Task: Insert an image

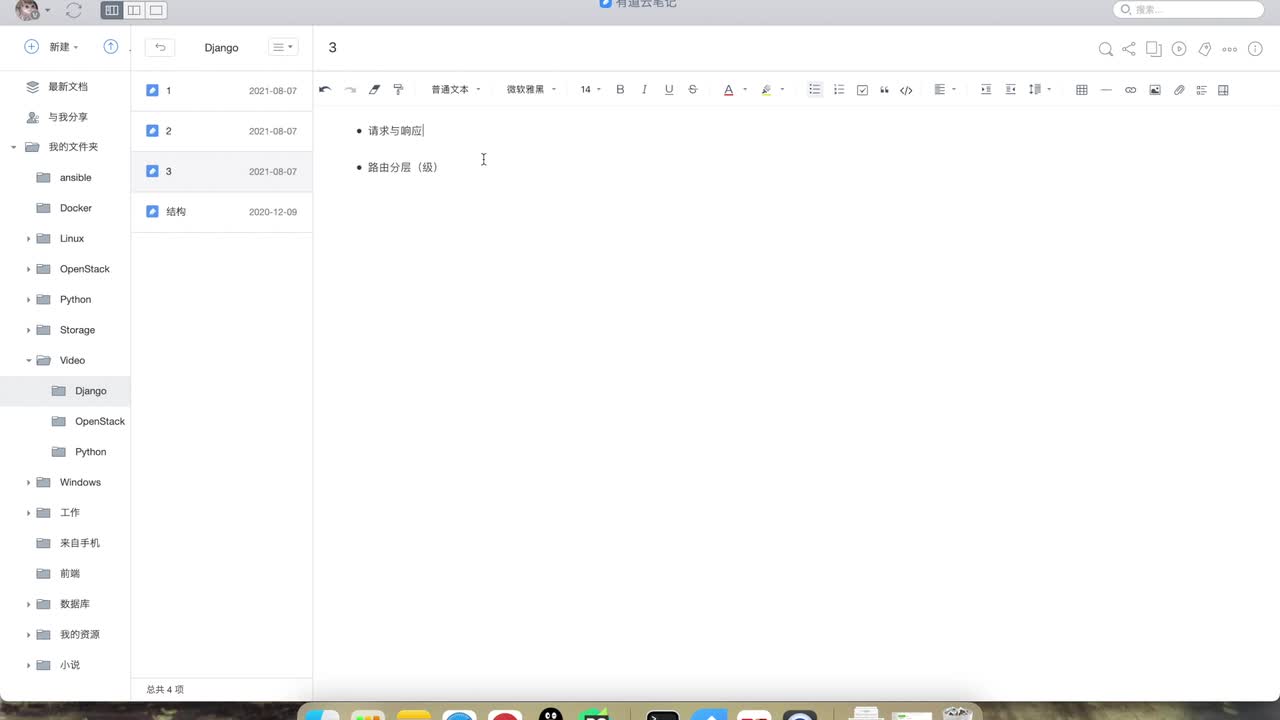Action: click(x=1155, y=90)
